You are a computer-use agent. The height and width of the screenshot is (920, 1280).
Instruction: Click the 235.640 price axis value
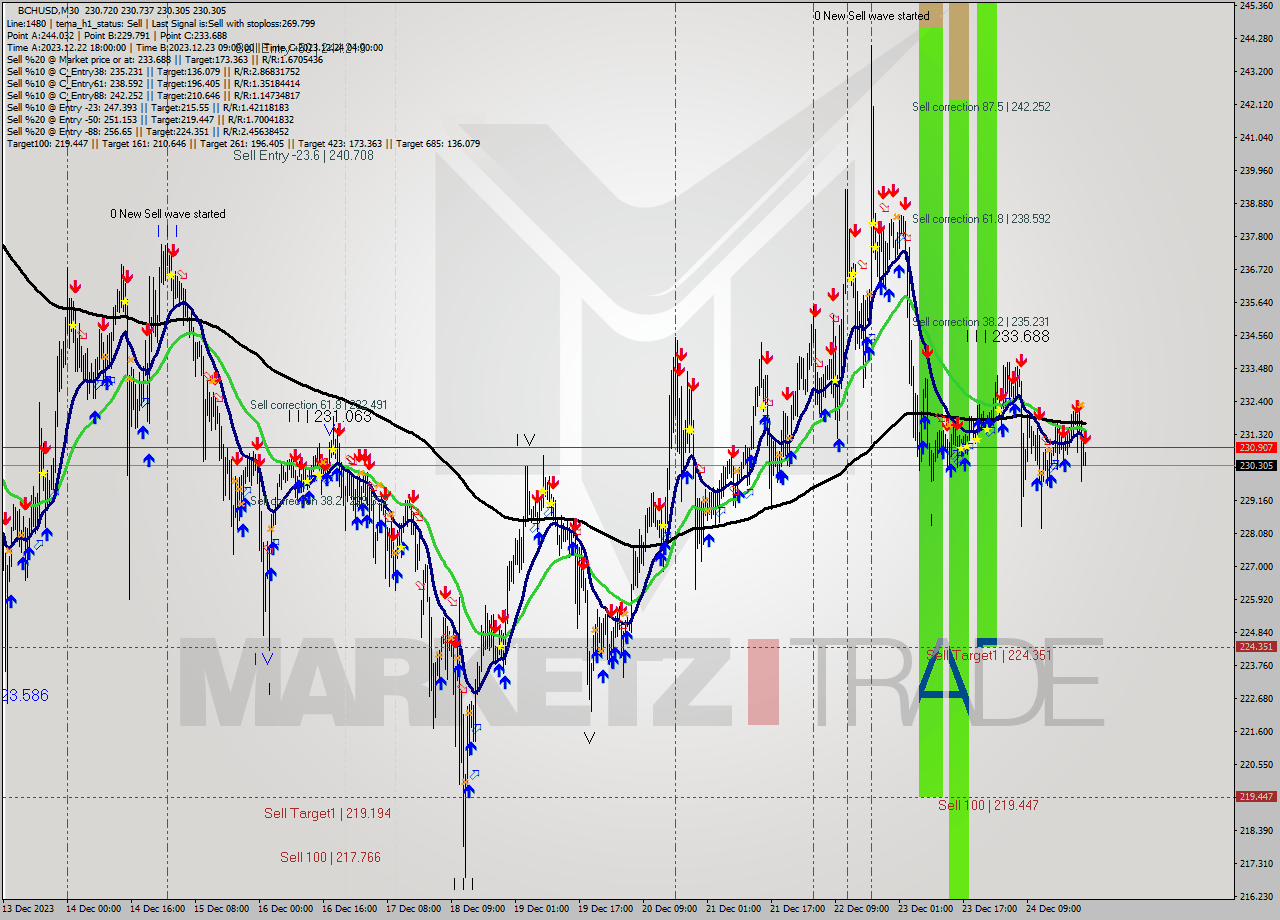click(x=1256, y=303)
